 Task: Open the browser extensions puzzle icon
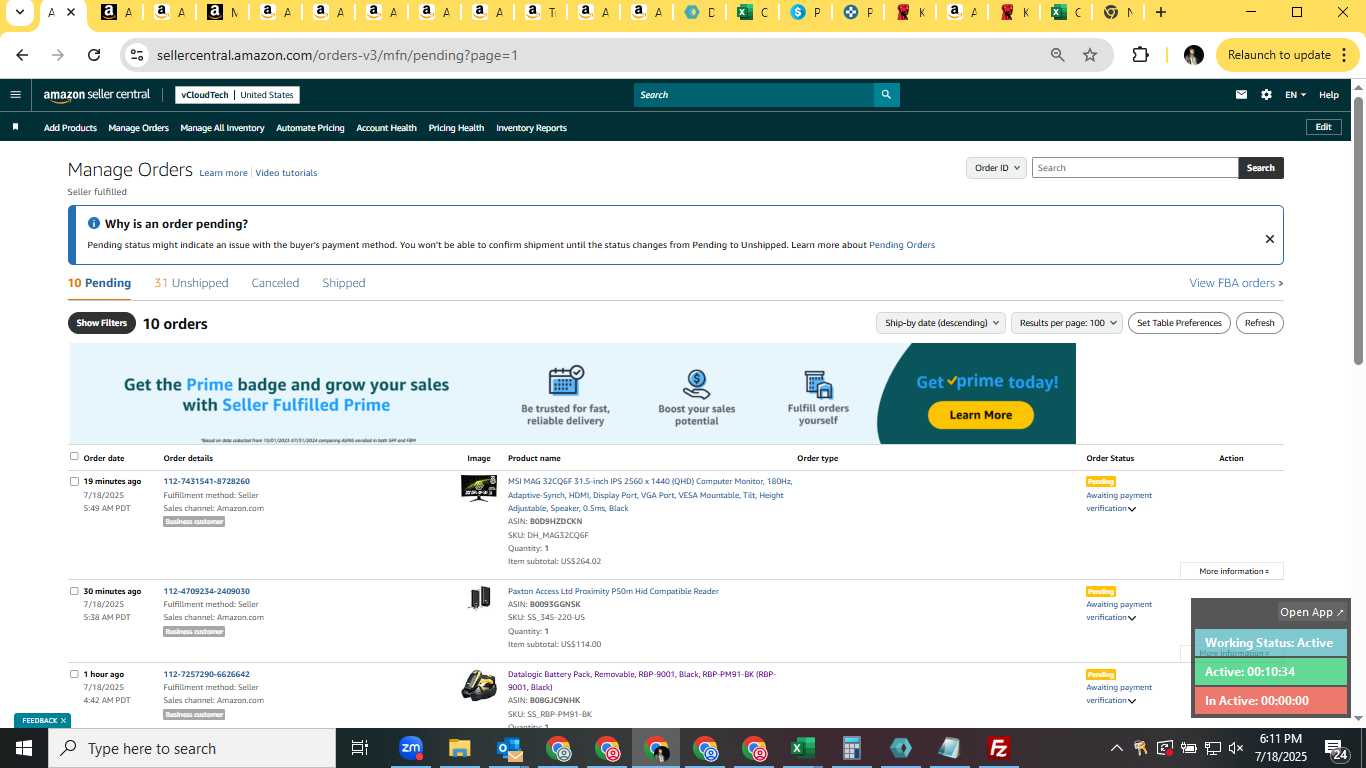pyautogui.click(x=1140, y=55)
